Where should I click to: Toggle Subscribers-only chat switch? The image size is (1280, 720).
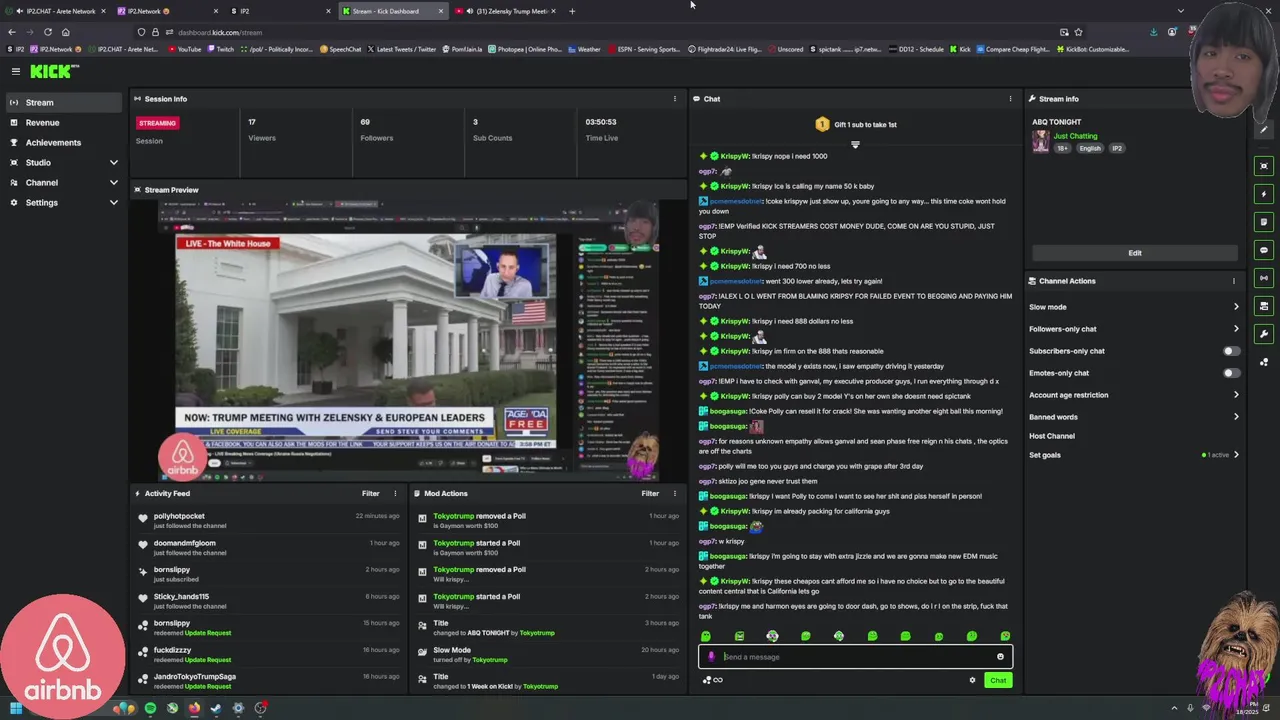[1232, 351]
